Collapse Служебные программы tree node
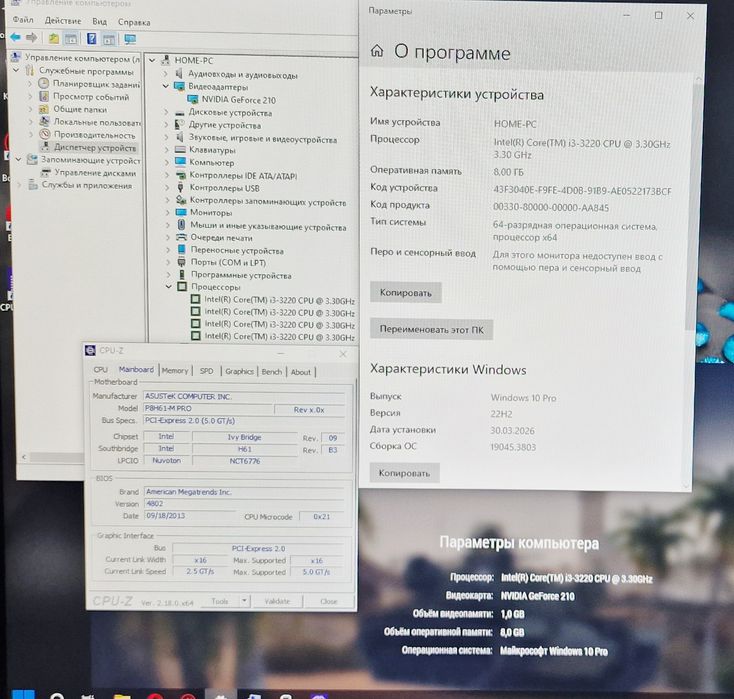 [16, 71]
